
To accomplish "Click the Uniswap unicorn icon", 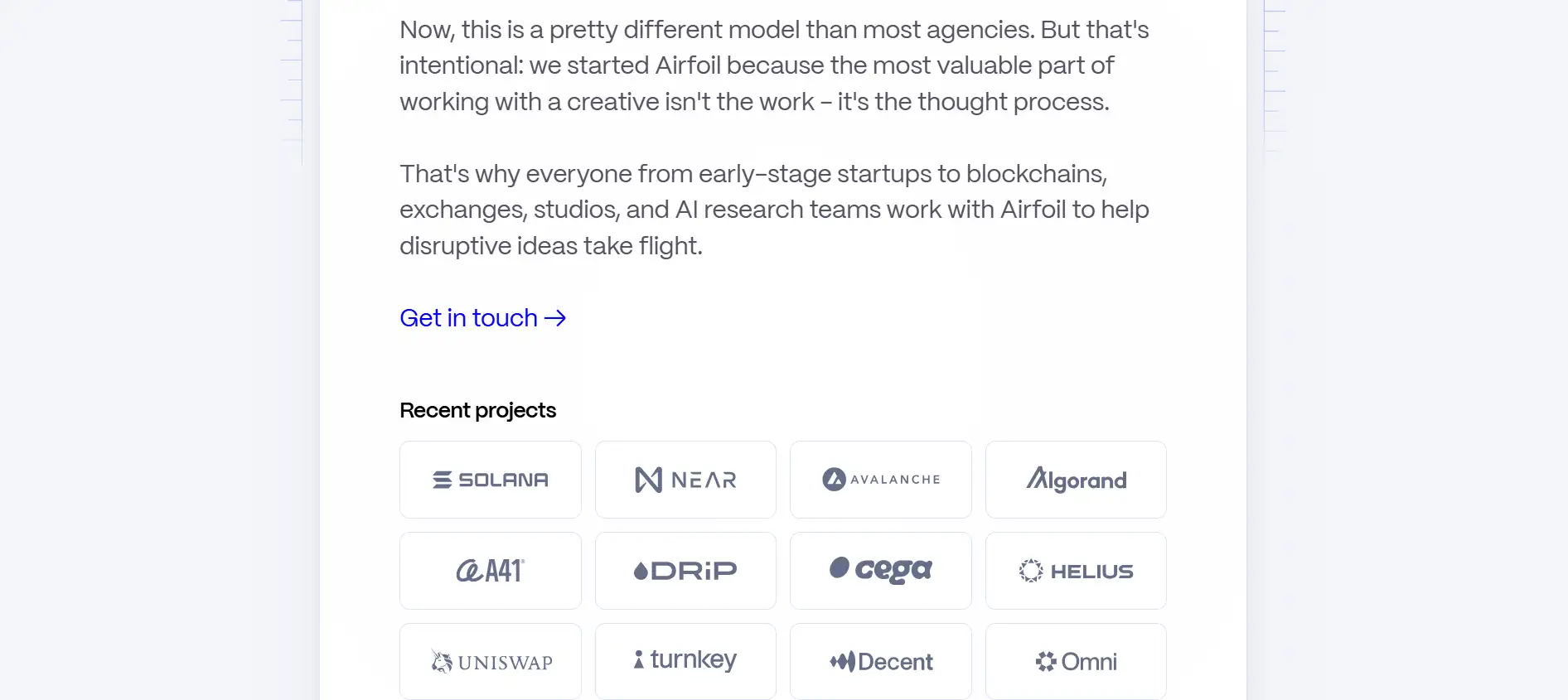I will 442,661.
